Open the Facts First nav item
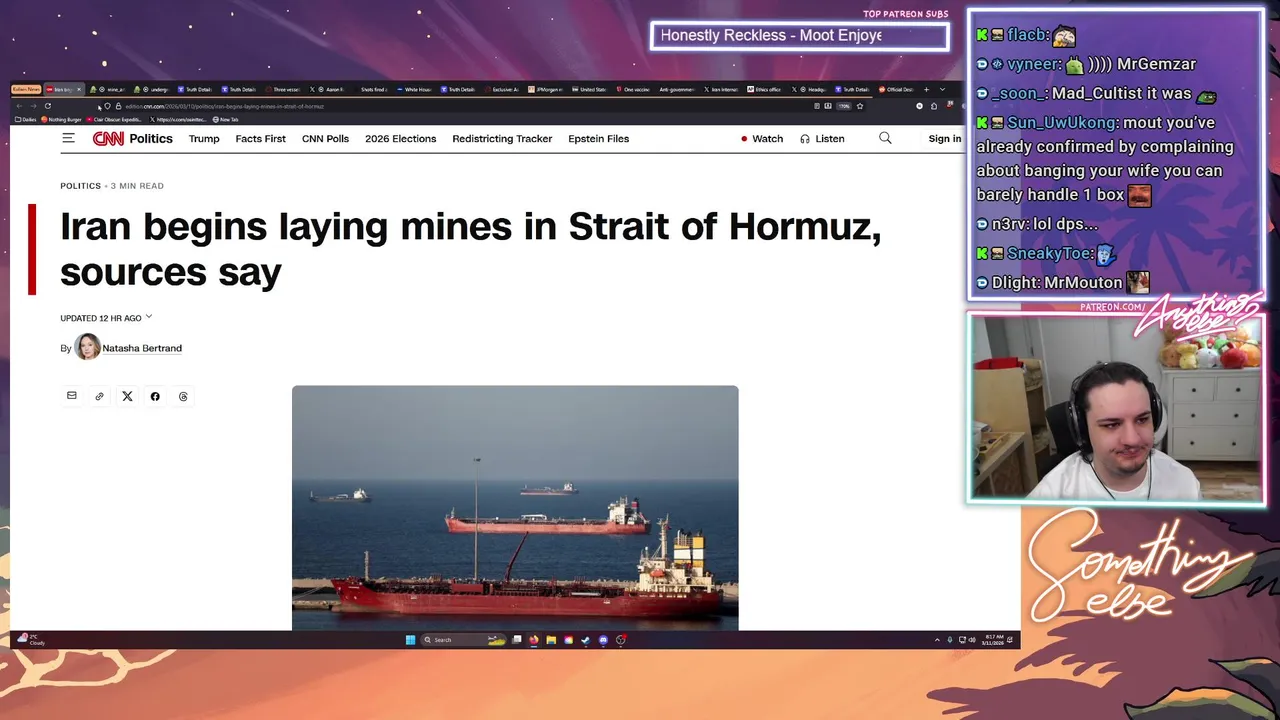The height and width of the screenshot is (720, 1280). pyautogui.click(x=261, y=139)
